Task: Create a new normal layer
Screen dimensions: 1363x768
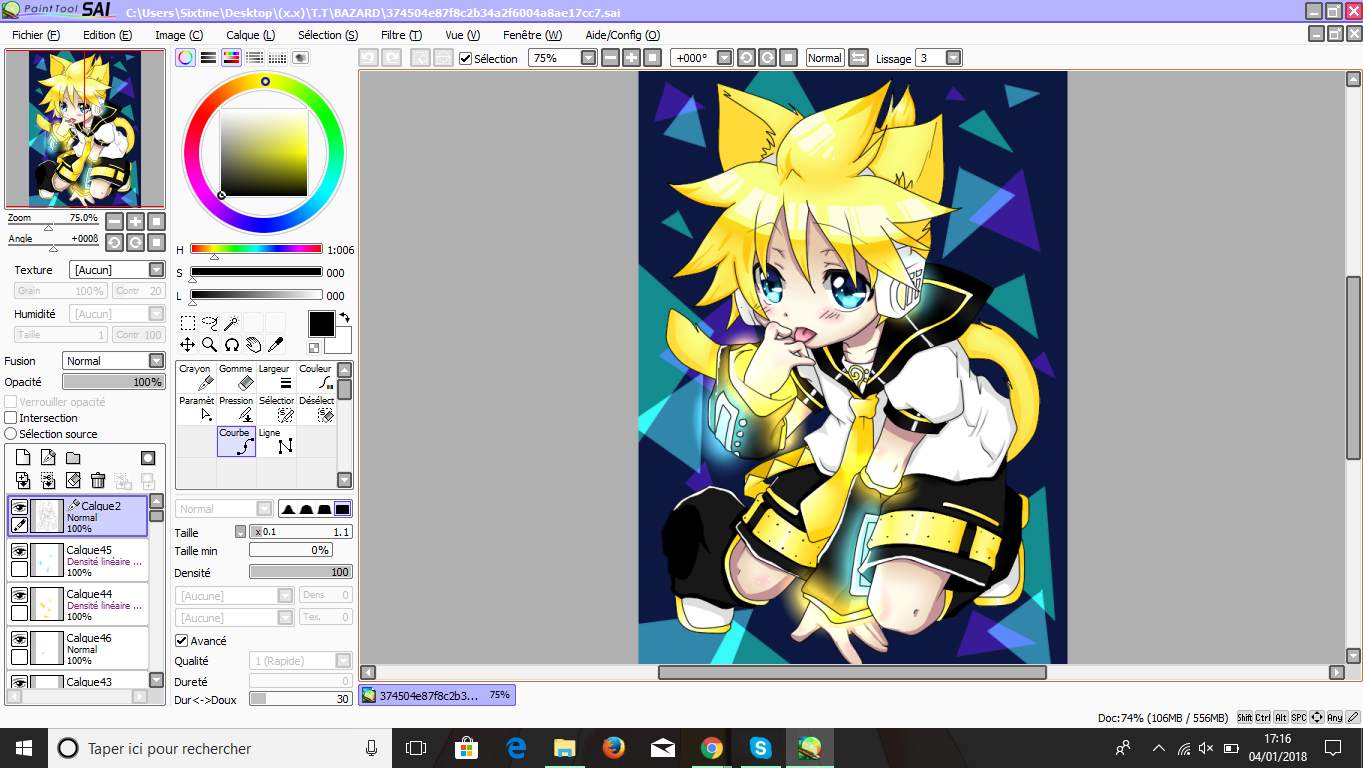Action: tap(23, 458)
